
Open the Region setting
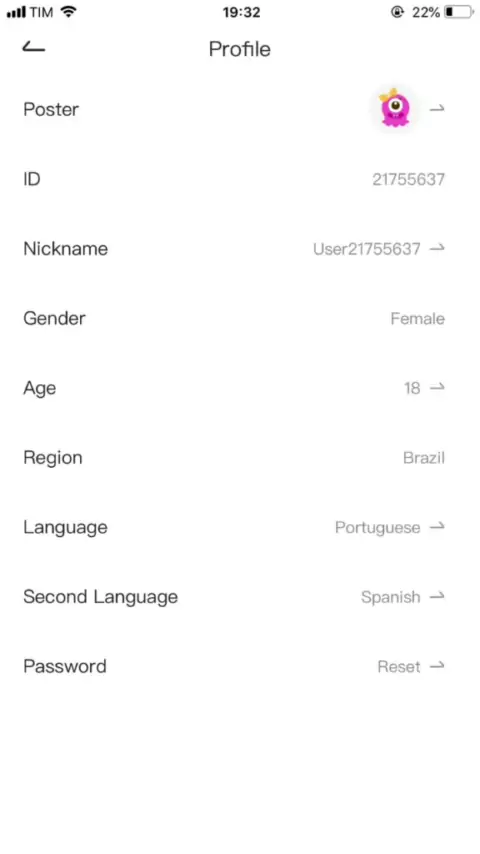[x=240, y=458]
